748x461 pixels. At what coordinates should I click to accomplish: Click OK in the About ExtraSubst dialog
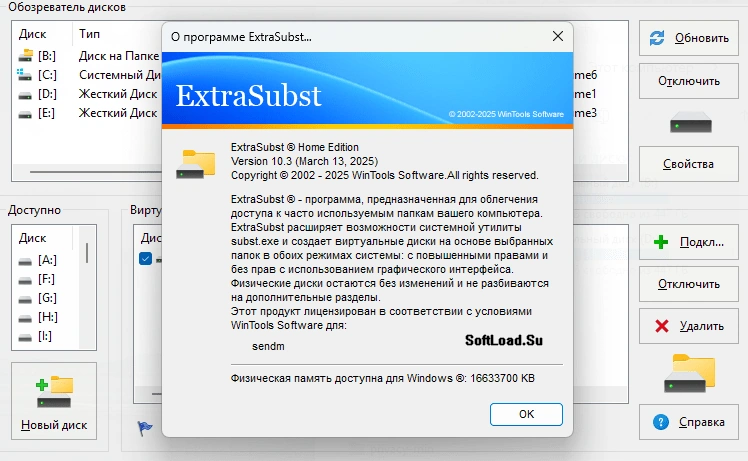point(526,414)
